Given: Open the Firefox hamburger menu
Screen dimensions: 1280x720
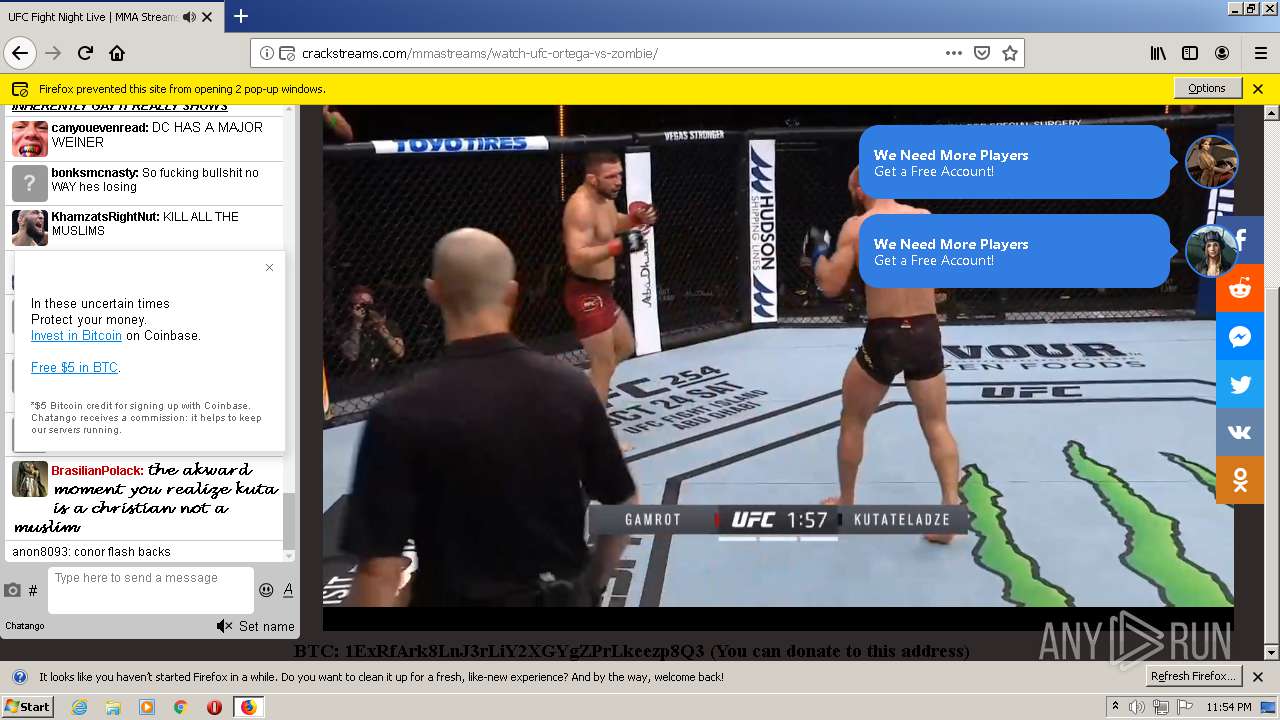Looking at the screenshot, I should pos(1261,53).
